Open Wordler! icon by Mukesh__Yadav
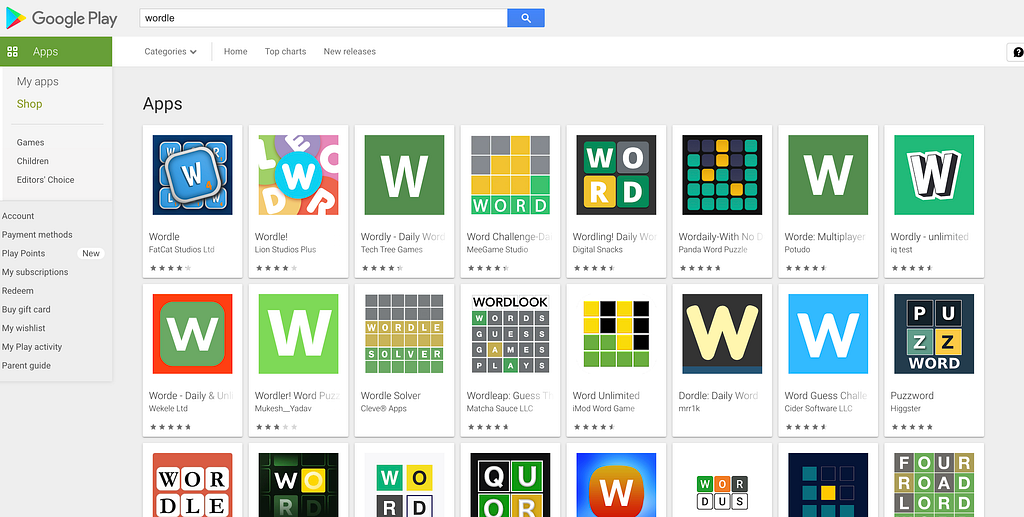Viewport: 1024px width, 517px height. pyautogui.click(x=298, y=334)
